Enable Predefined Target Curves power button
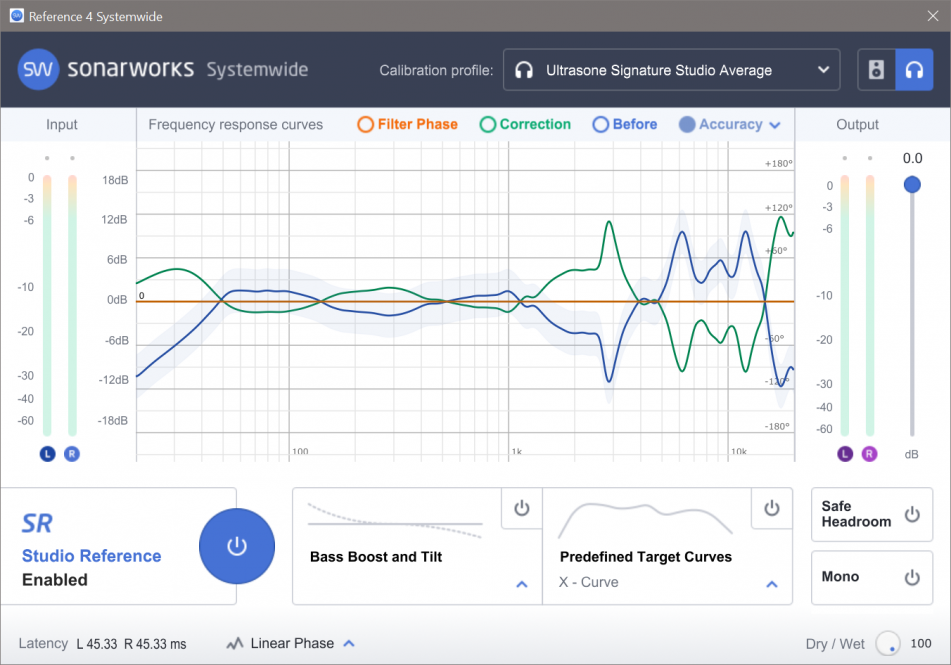Image resolution: width=951 pixels, height=665 pixels. click(x=771, y=508)
